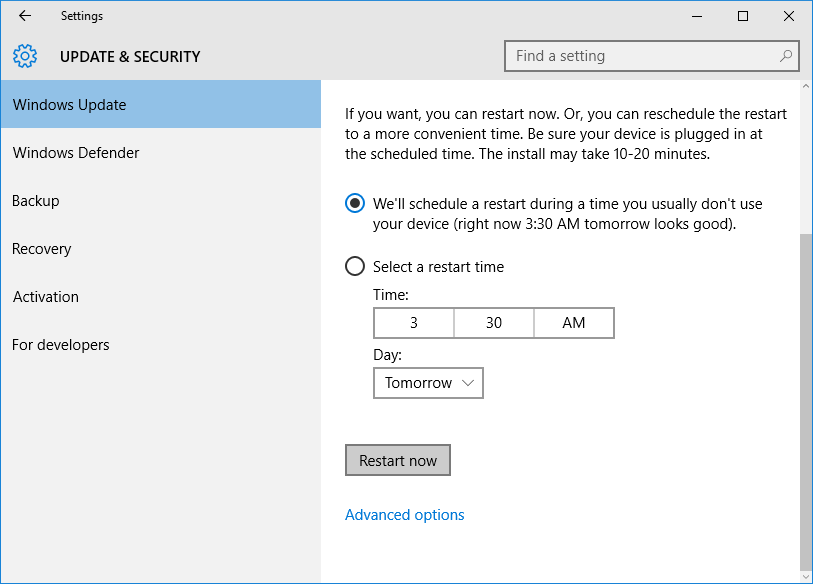Click the Restart now button
The image size is (813, 584).
(x=398, y=460)
